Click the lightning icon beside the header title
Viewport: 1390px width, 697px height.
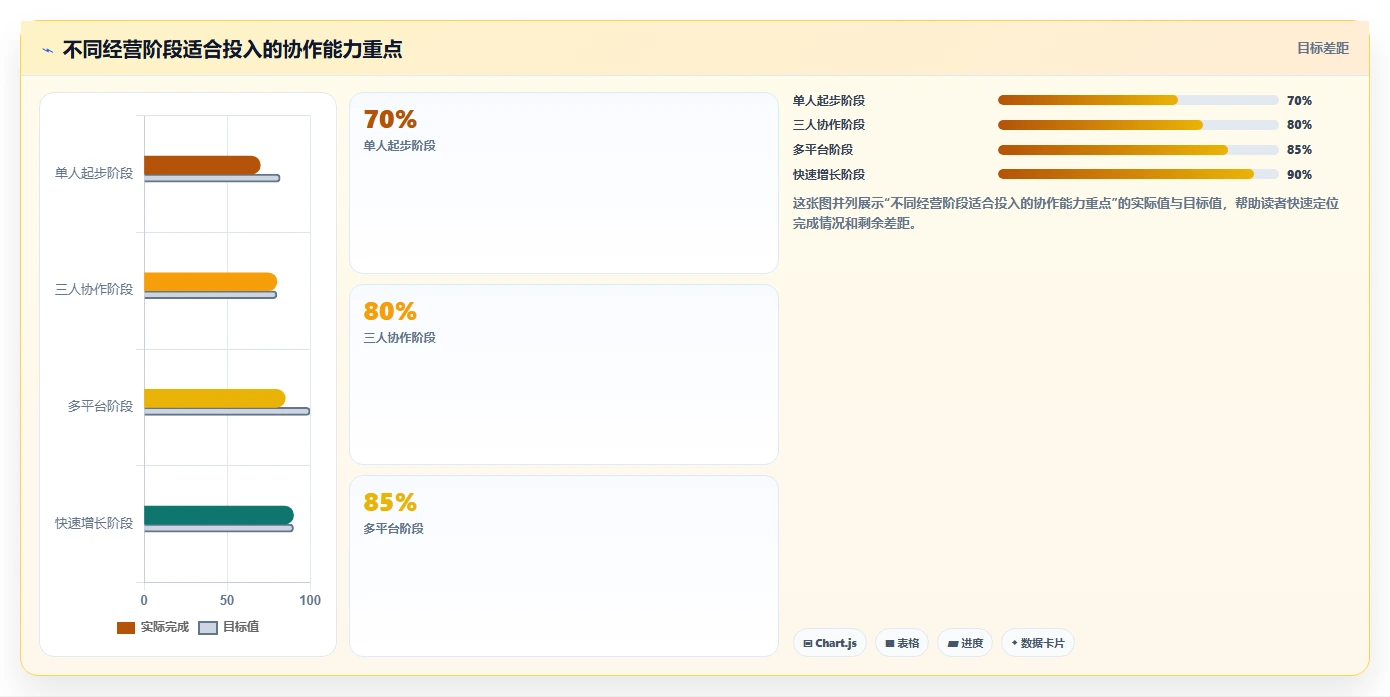pyautogui.click(x=47, y=50)
